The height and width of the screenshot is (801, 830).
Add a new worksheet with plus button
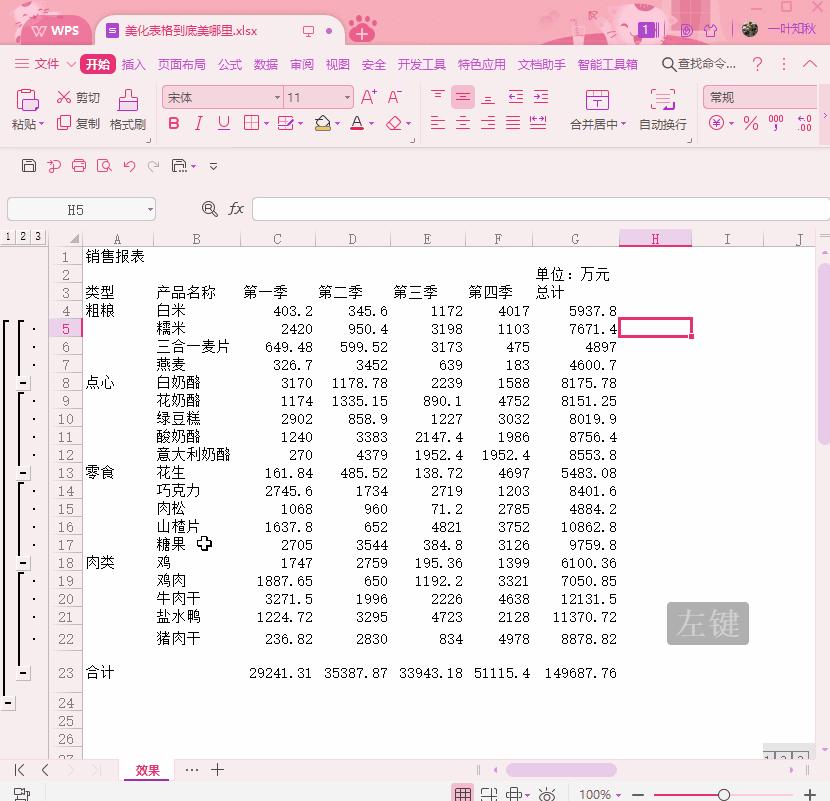tap(218, 770)
